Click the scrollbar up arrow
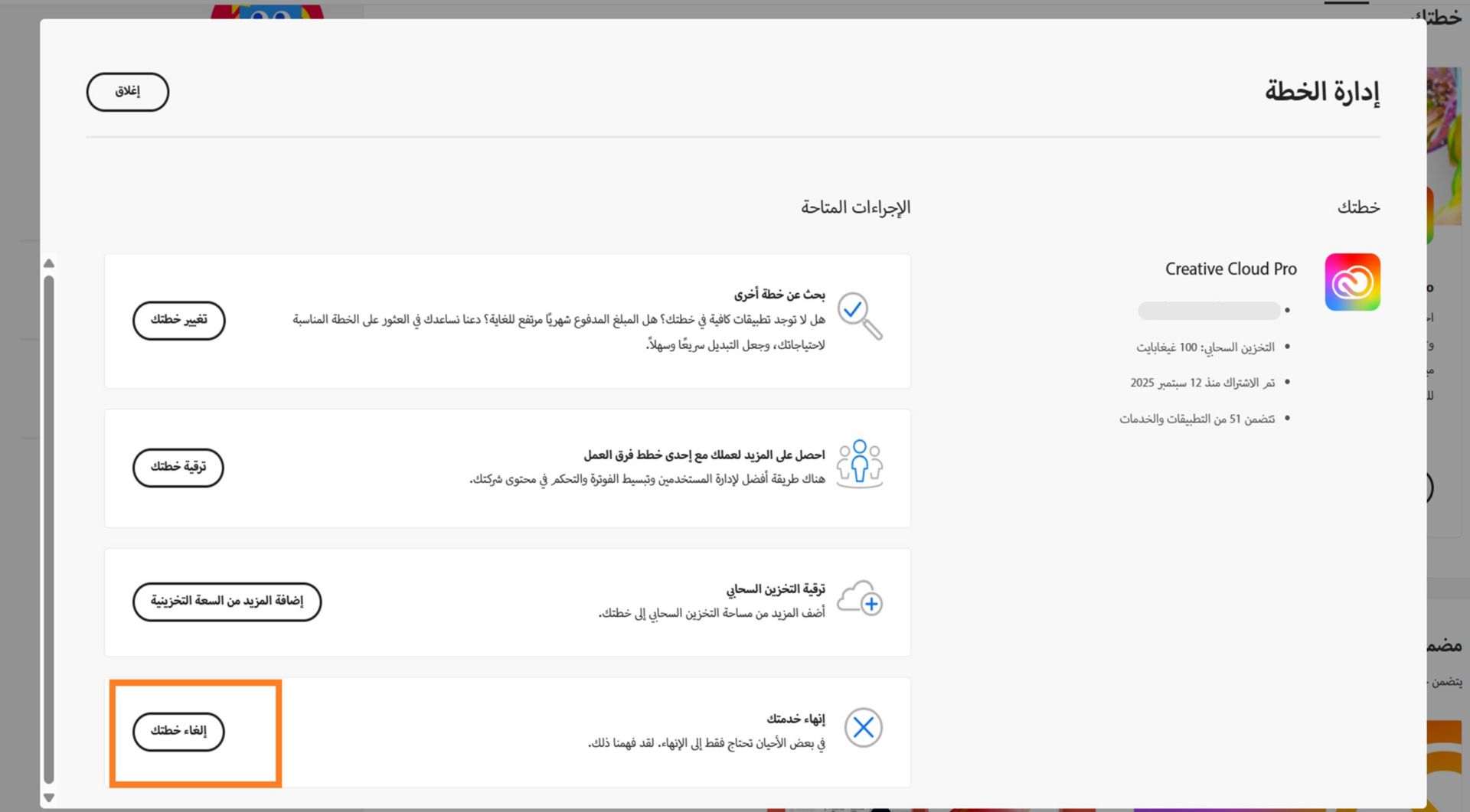The width and height of the screenshot is (1470, 812). 49,263
